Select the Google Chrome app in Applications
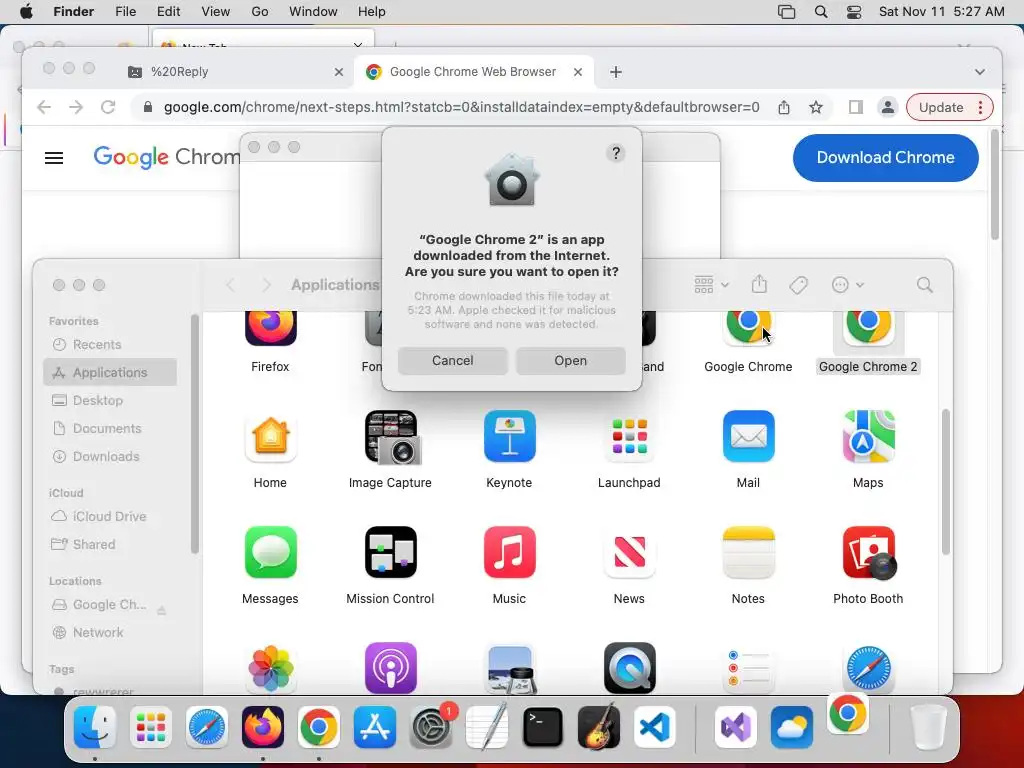Image resolution: width=1024 pixels, height=768 pixels. pos(748,328)
